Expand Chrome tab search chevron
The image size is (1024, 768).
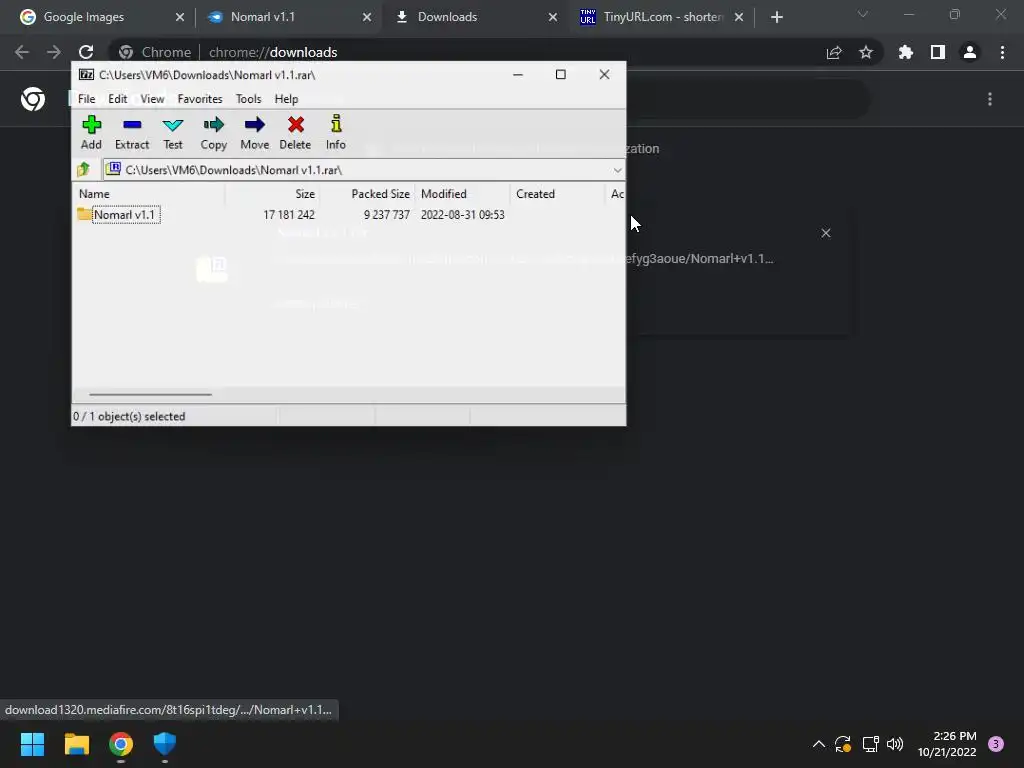(x=863, y=14)
